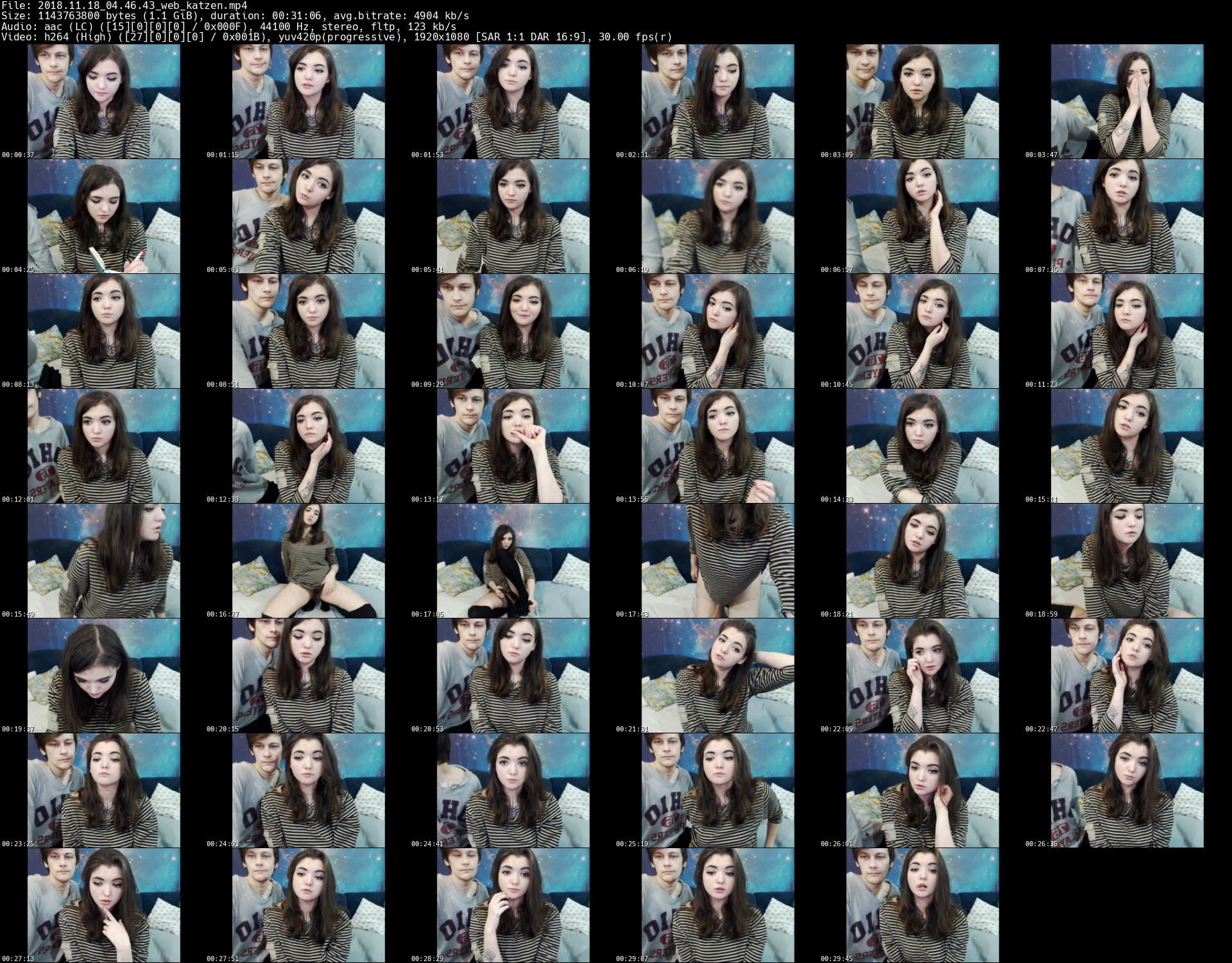Open the thumbnail at 00:21:31
This screenshot has height=963, width=1232.
pos(718,676)
